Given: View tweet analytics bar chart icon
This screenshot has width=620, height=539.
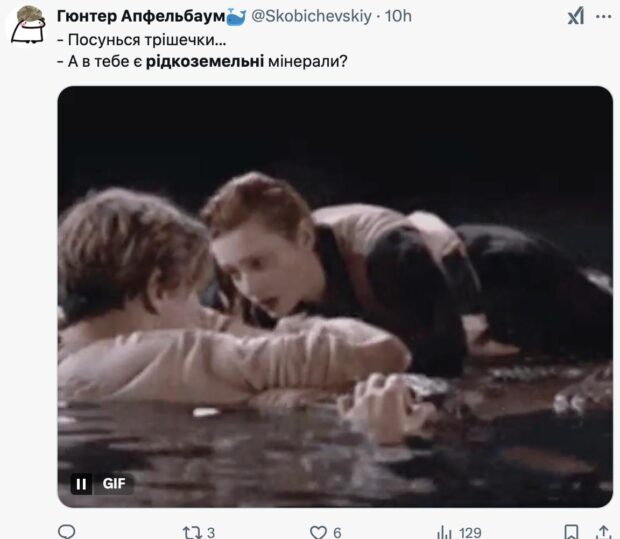Looking at the screenshot, I should [444, 531].
